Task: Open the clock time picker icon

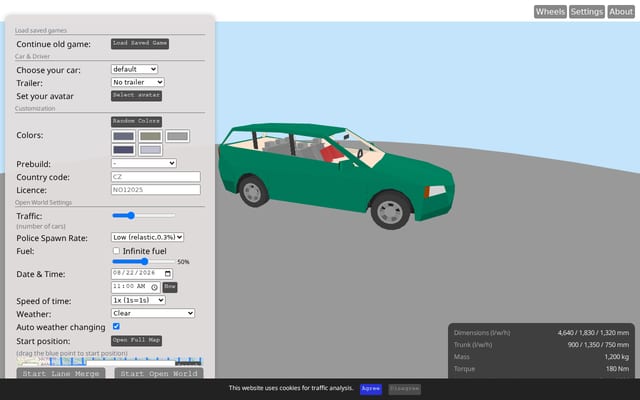Action: click(x=154, y=287)
